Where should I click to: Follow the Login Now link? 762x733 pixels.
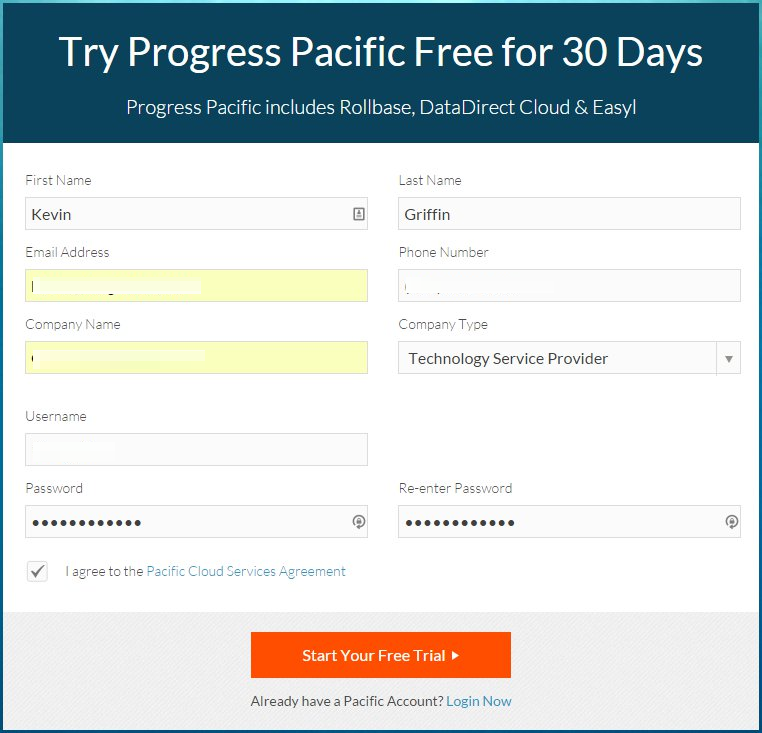[x=478, y=701]
